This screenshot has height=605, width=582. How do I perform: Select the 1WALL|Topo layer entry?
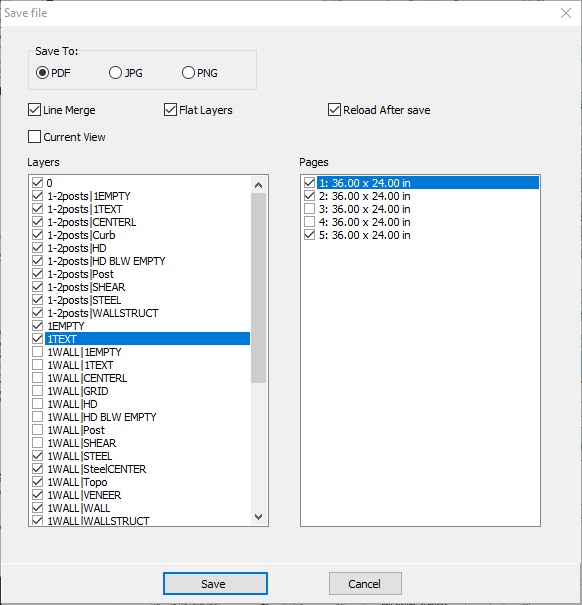(x=77, y=482)
